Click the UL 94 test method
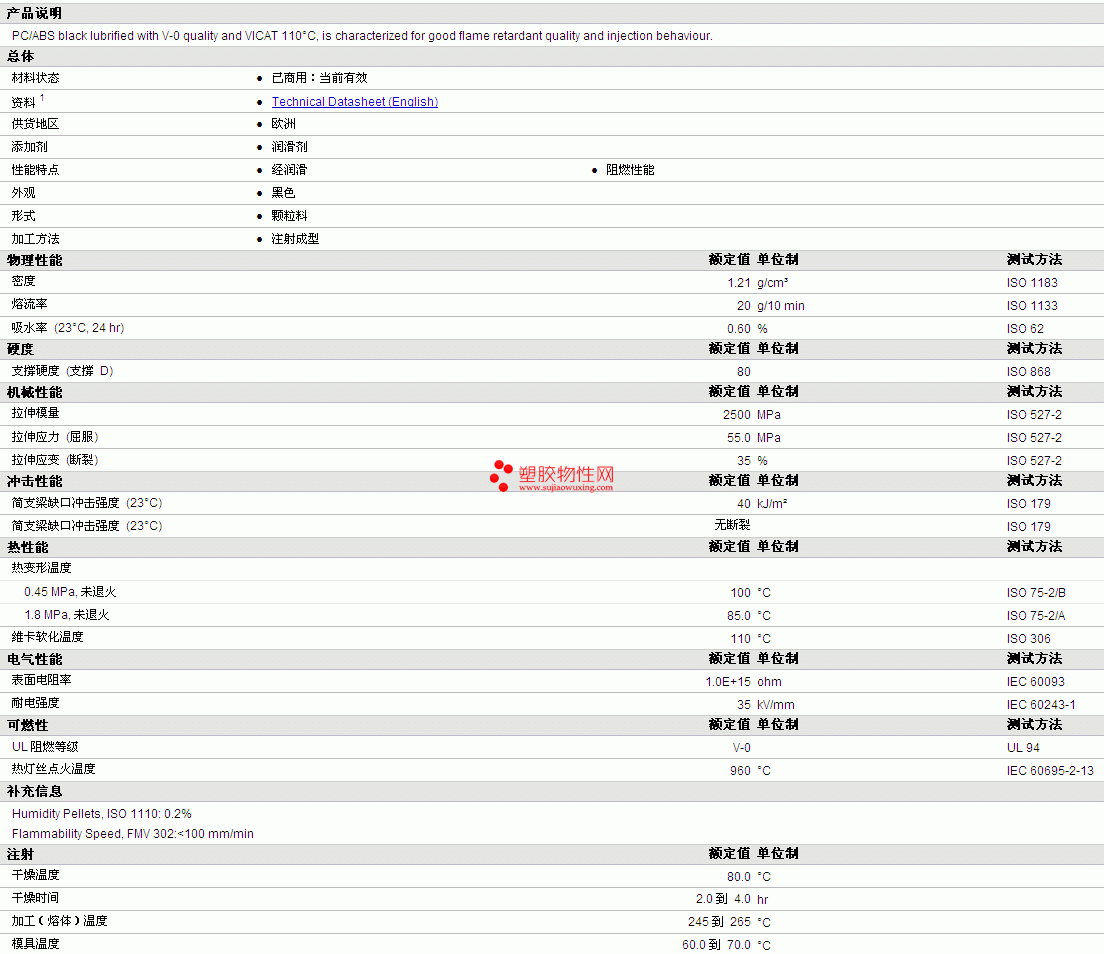Viewport: 1104px width, 954px height. tap(1022, 748)
